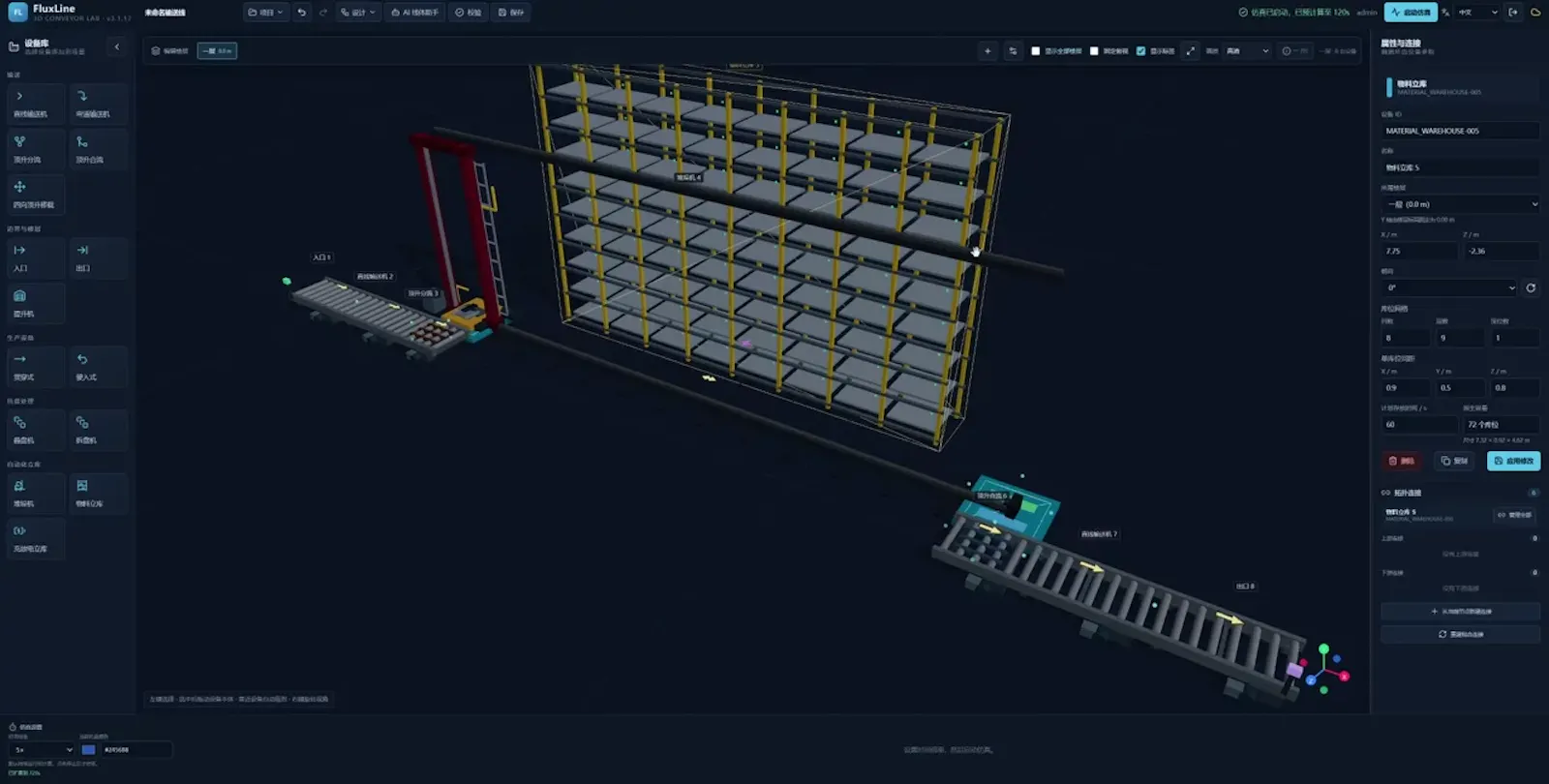
Task: Click the cyan start simulation button
Action: 1411,13
